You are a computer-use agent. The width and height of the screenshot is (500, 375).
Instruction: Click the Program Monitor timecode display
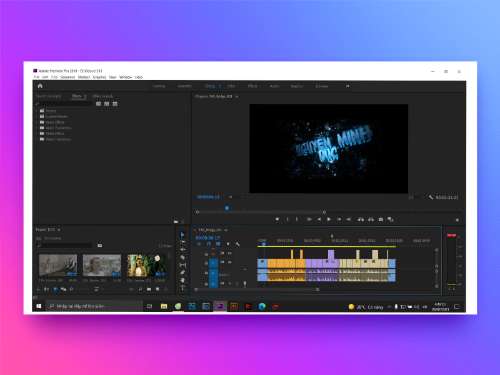(208, 197)
